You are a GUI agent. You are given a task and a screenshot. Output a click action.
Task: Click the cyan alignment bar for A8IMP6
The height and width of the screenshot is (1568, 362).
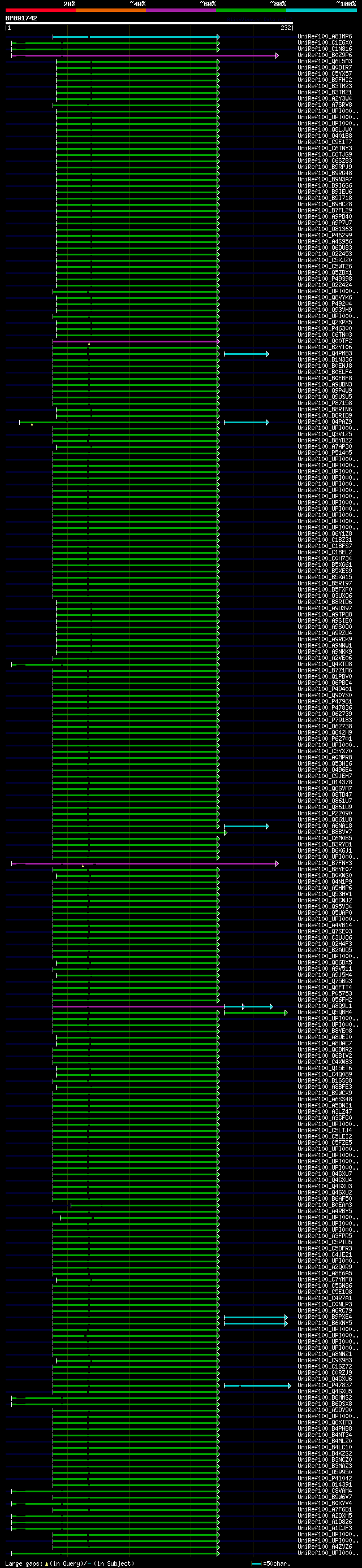(x=136, y=37)
